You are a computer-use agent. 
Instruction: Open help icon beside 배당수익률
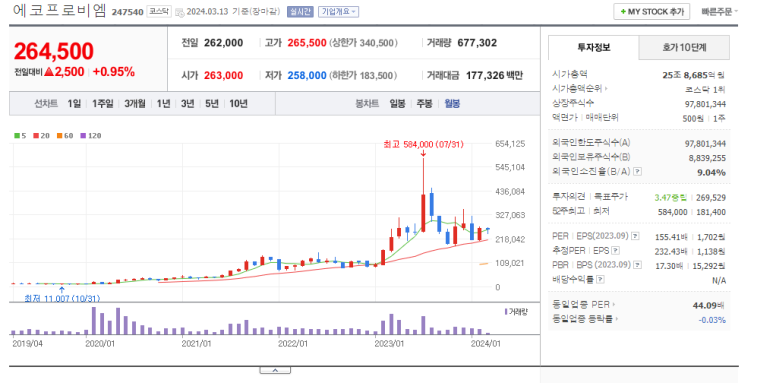pyautogui.click(x=600, y=279)
